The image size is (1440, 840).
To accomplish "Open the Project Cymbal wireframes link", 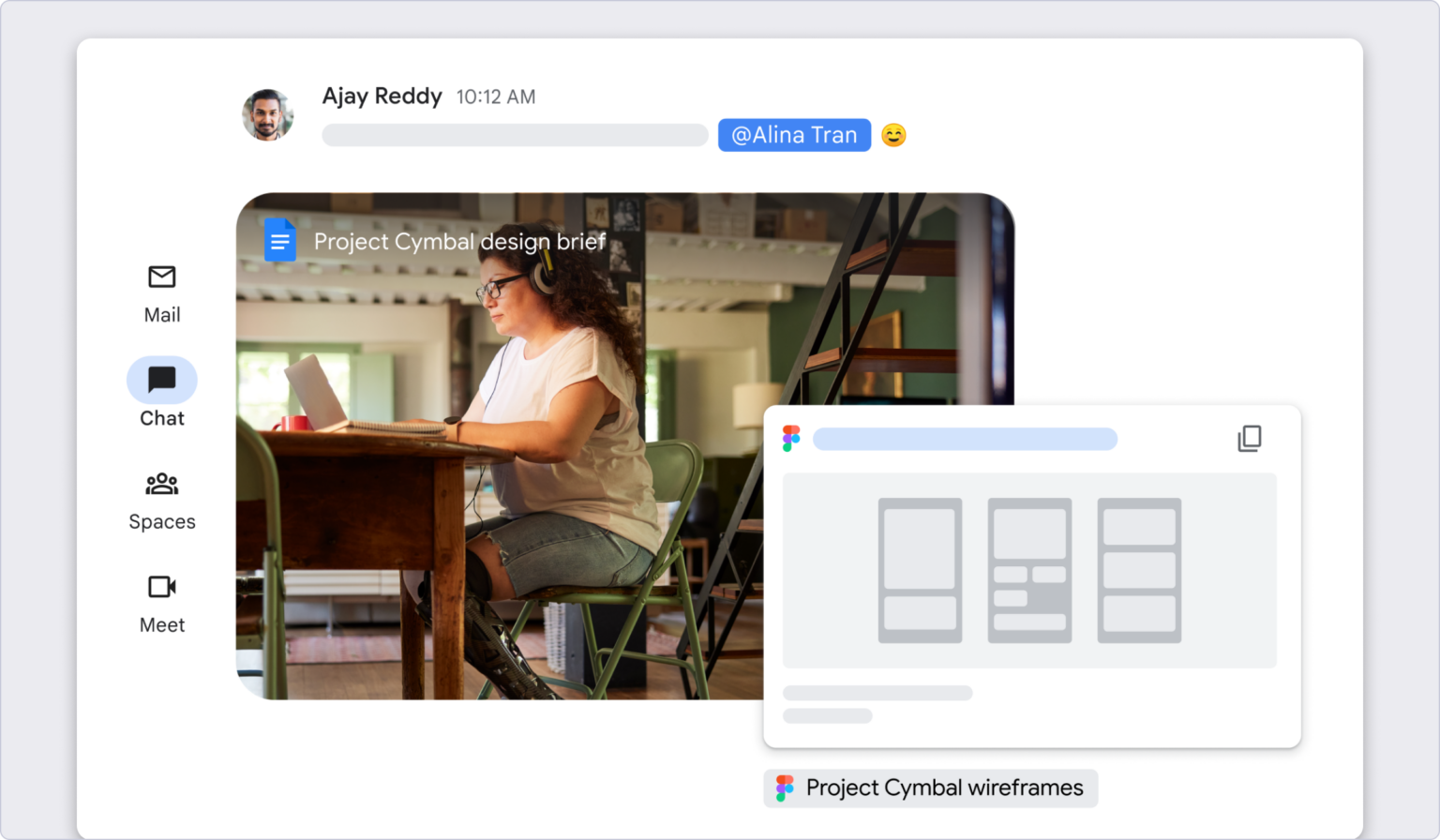I will click(930, 787).
